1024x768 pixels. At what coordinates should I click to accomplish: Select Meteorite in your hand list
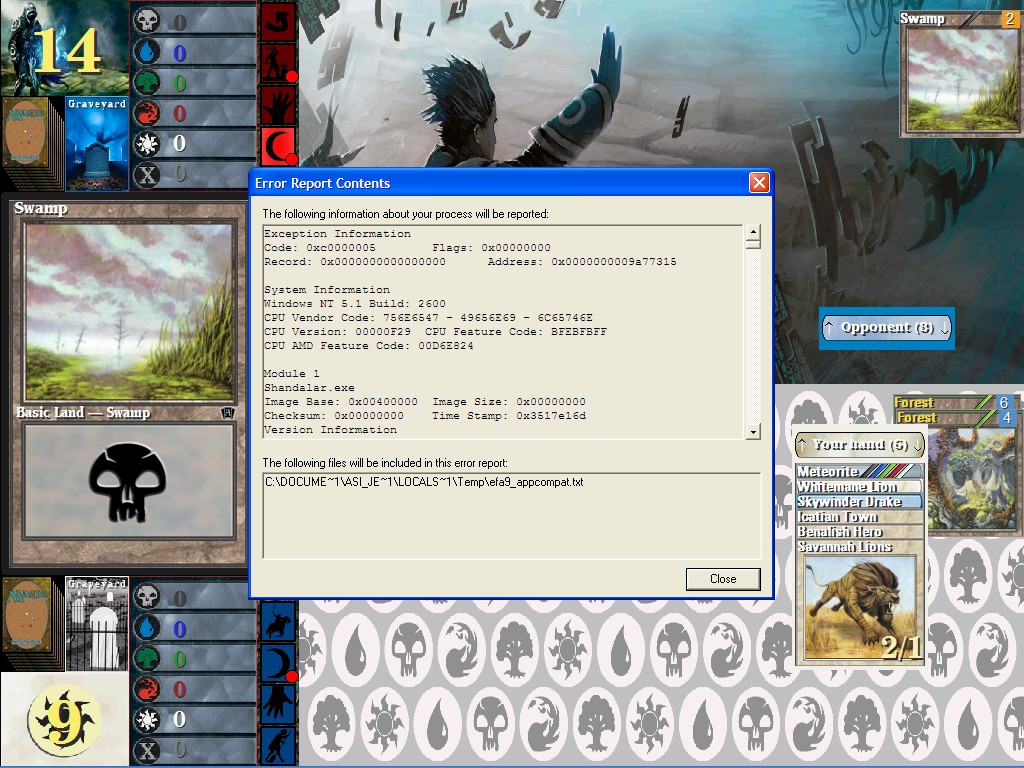[x=859, y=471]
